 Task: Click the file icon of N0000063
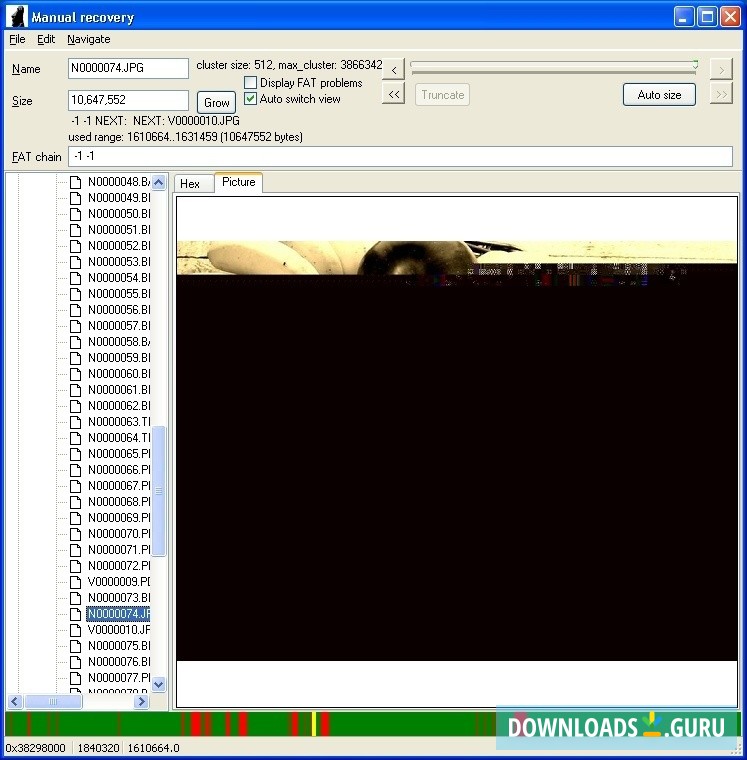[75, 422]
